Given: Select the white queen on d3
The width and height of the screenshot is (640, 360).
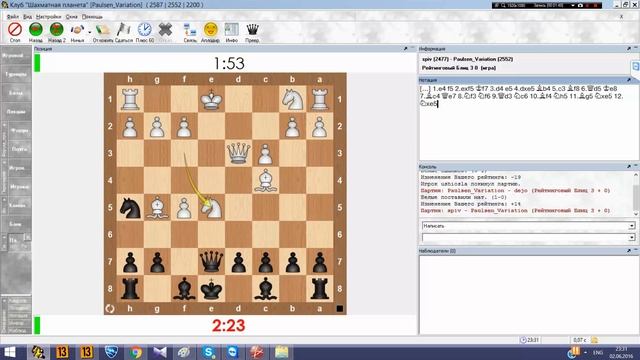Looking at the screenshot, I should [238, 153].
